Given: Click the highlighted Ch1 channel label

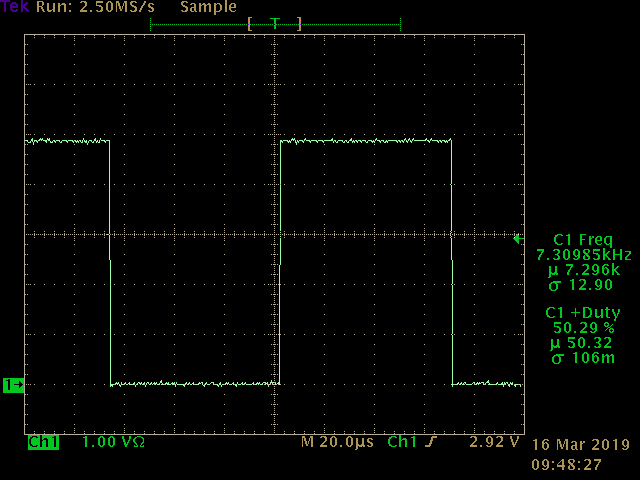Looking at the screenshot, I should tap(43, 442).
